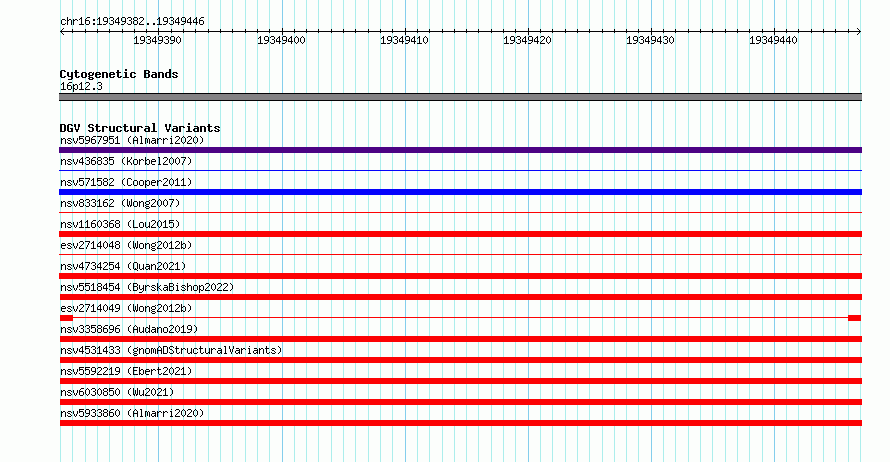Image resolution: width=890 pixels, height=462 pixels.
Task: Select the red nsv5518454 variant bar
Action: click(460, 297)
